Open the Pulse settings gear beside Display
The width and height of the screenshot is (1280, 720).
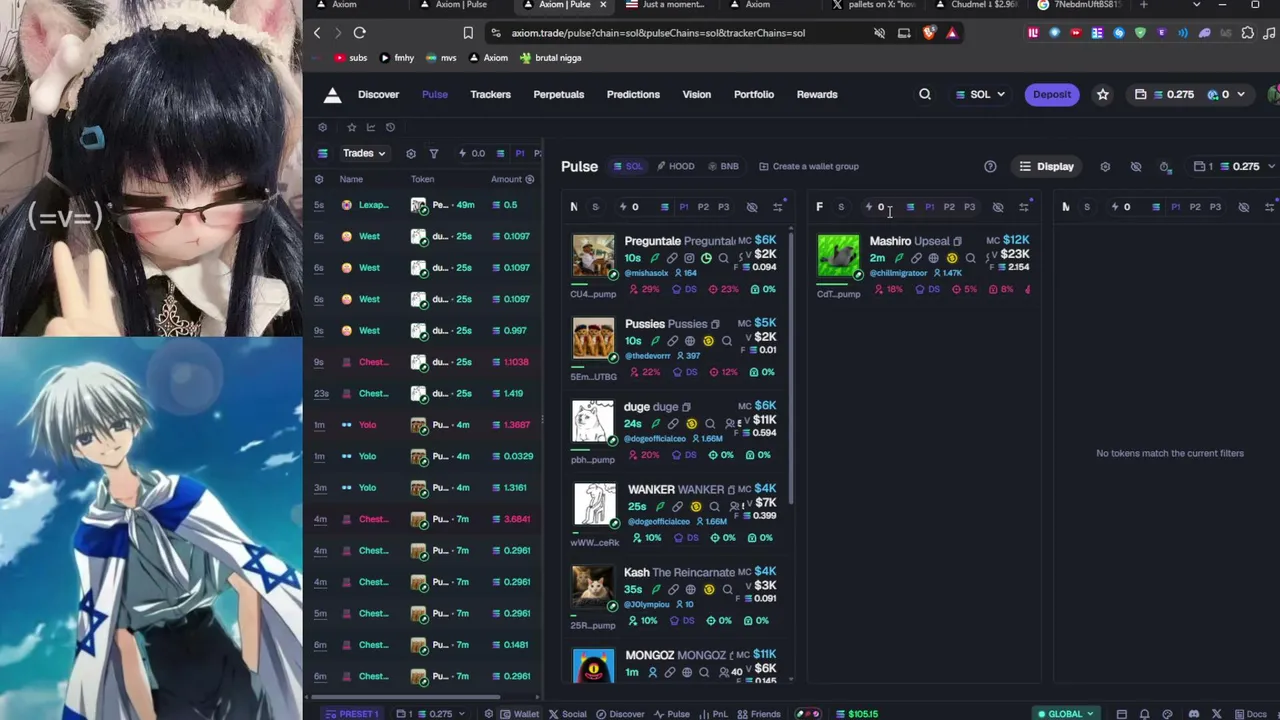tap(1105, 167)
